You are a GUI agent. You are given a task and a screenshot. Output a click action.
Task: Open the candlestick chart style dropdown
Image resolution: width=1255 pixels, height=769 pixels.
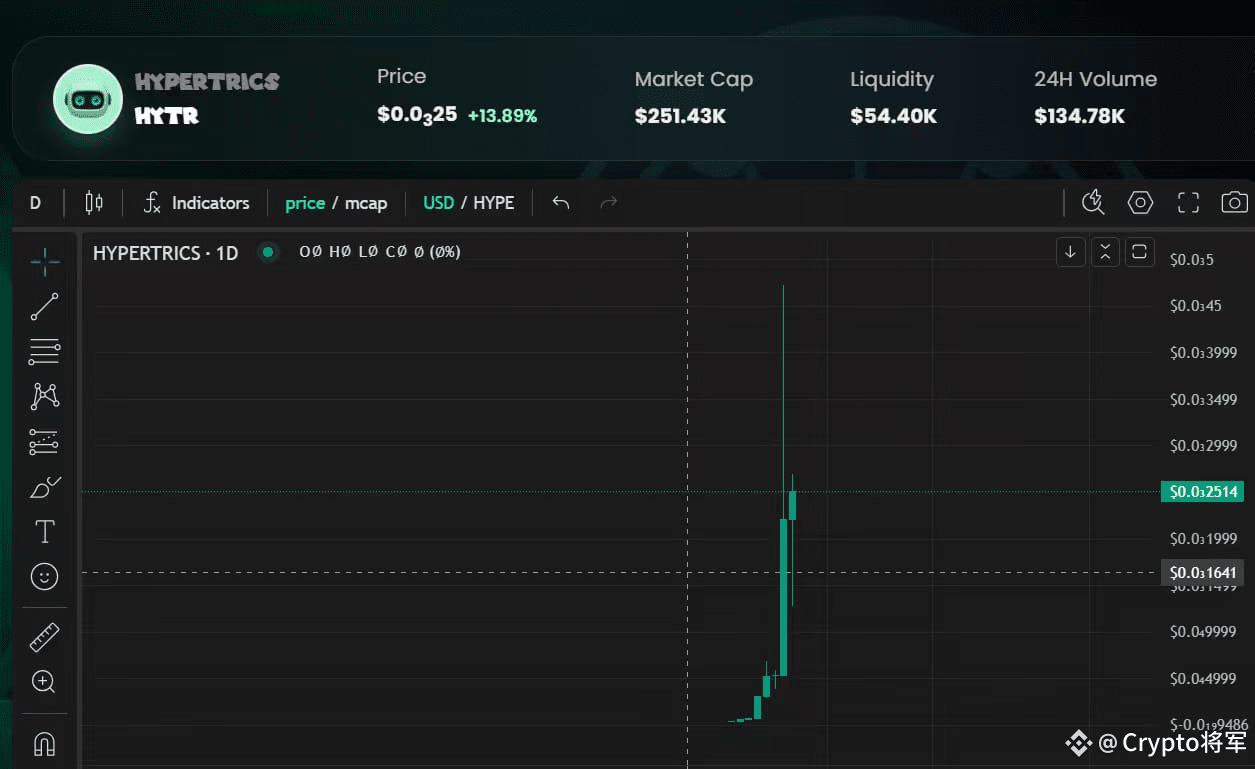point(94,203)
